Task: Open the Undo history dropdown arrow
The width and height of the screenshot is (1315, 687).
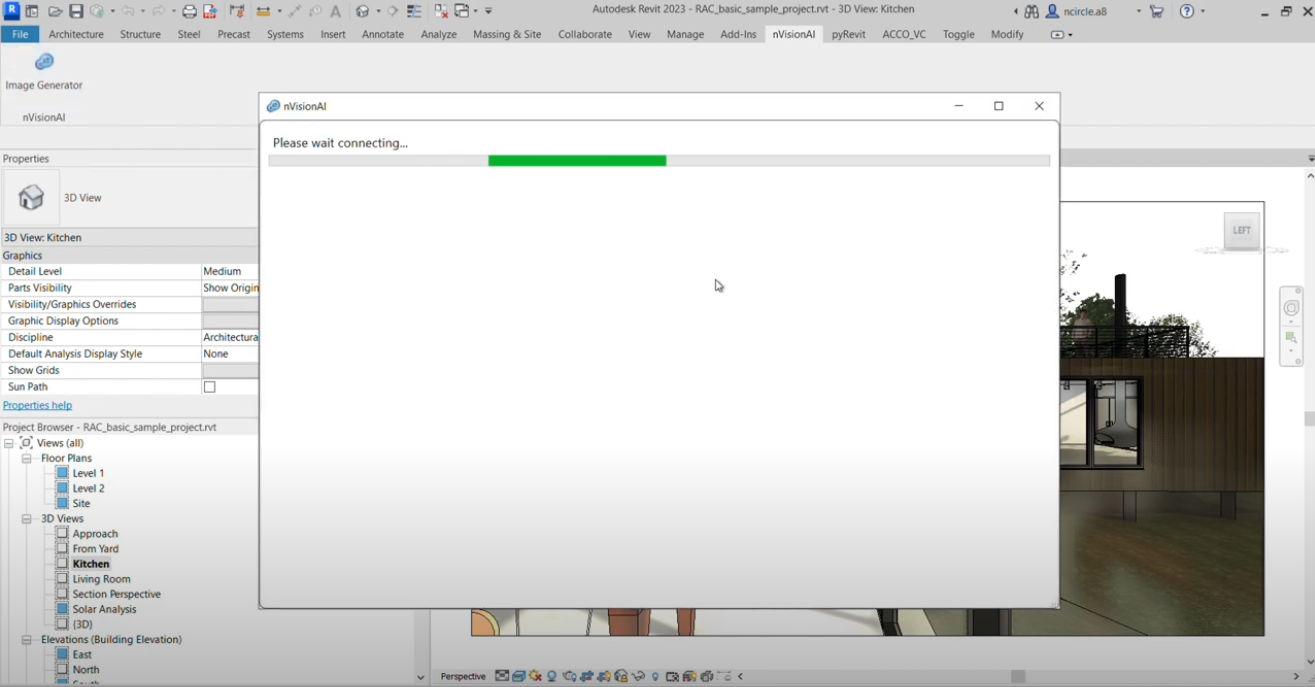Action: [143, 11]
